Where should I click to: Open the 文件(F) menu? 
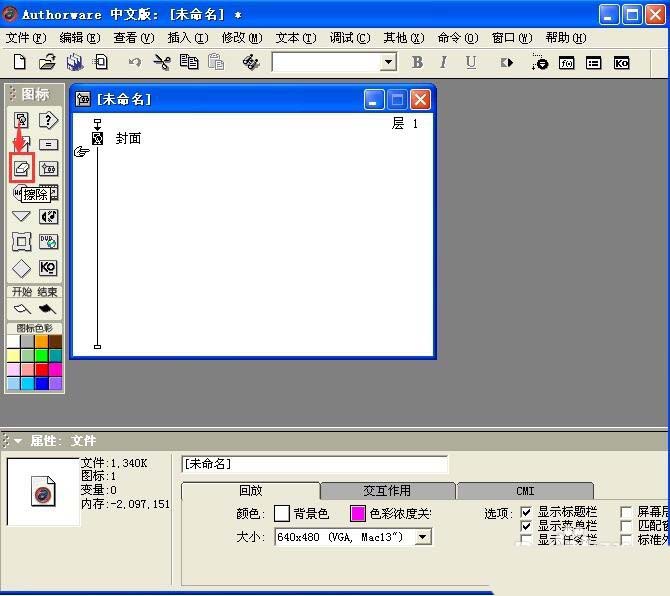tap(26, 38)
